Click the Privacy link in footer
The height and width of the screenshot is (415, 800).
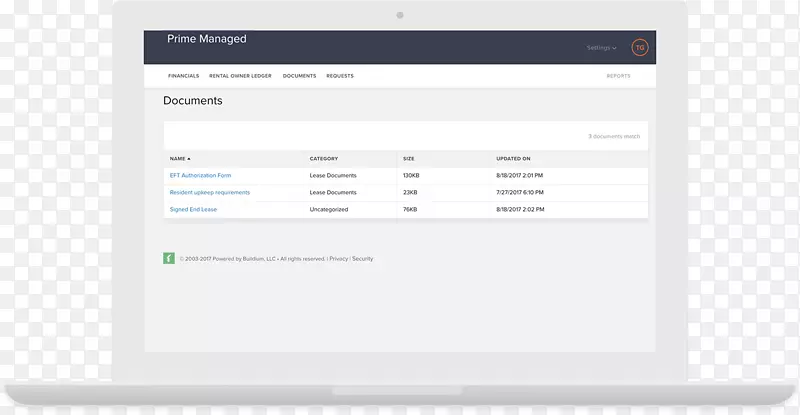(339, 259)
